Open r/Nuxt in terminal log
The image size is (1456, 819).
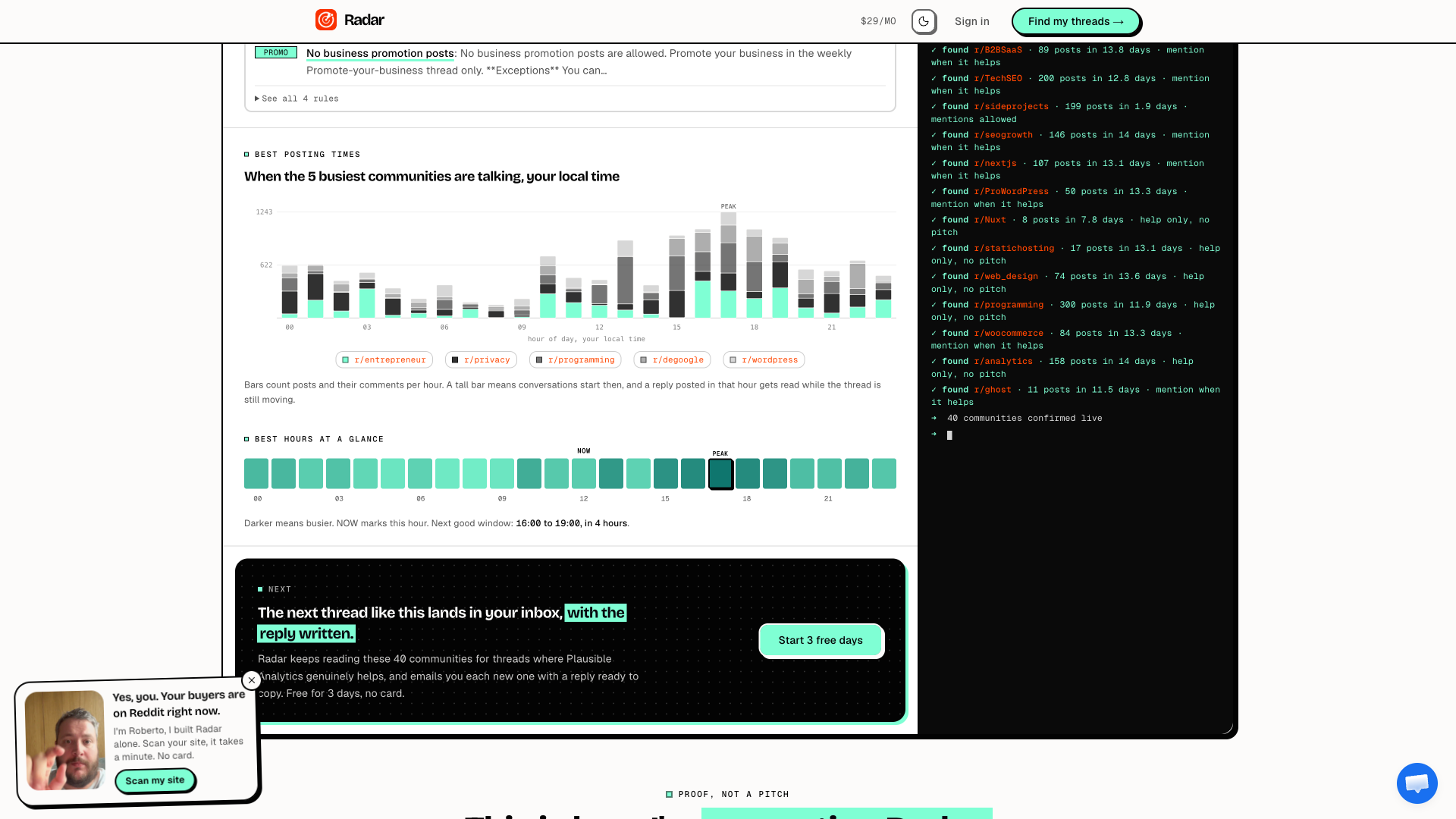point(990,220)
